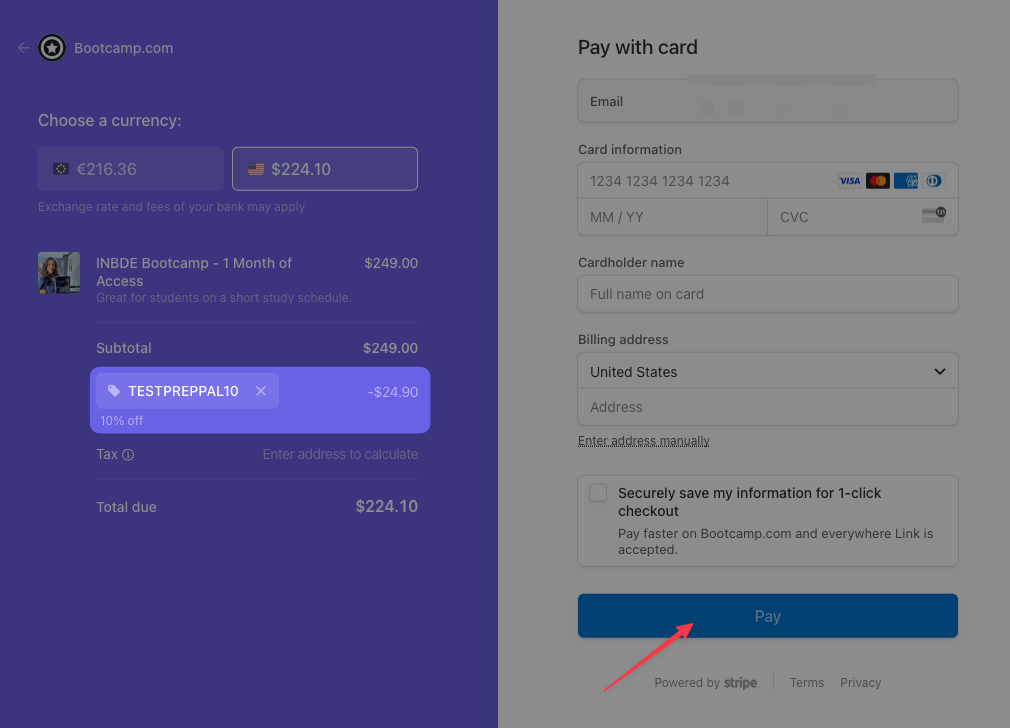
Task: Open the Terms link
Action: pyautogui.click(x=807, y=683)
